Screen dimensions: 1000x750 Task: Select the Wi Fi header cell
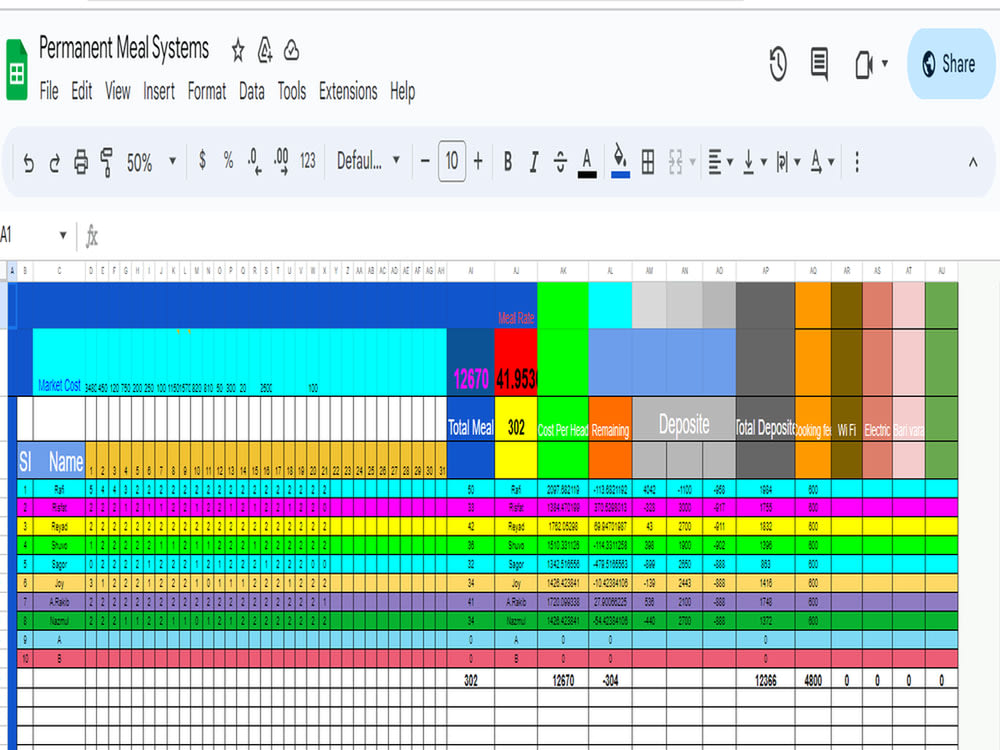(847, 419)
